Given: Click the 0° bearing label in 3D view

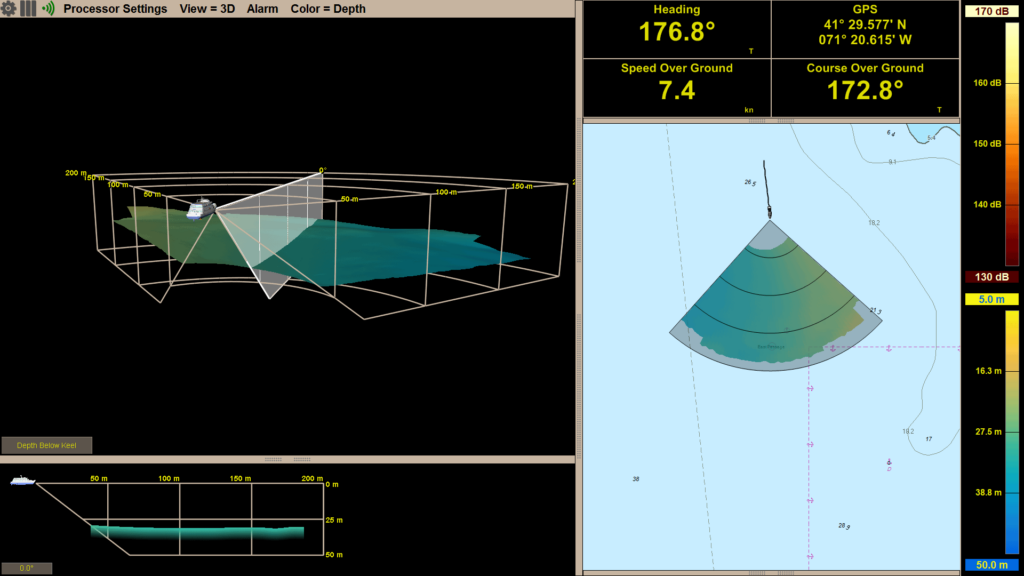Looking at the screenshot, I should (322, 170).
